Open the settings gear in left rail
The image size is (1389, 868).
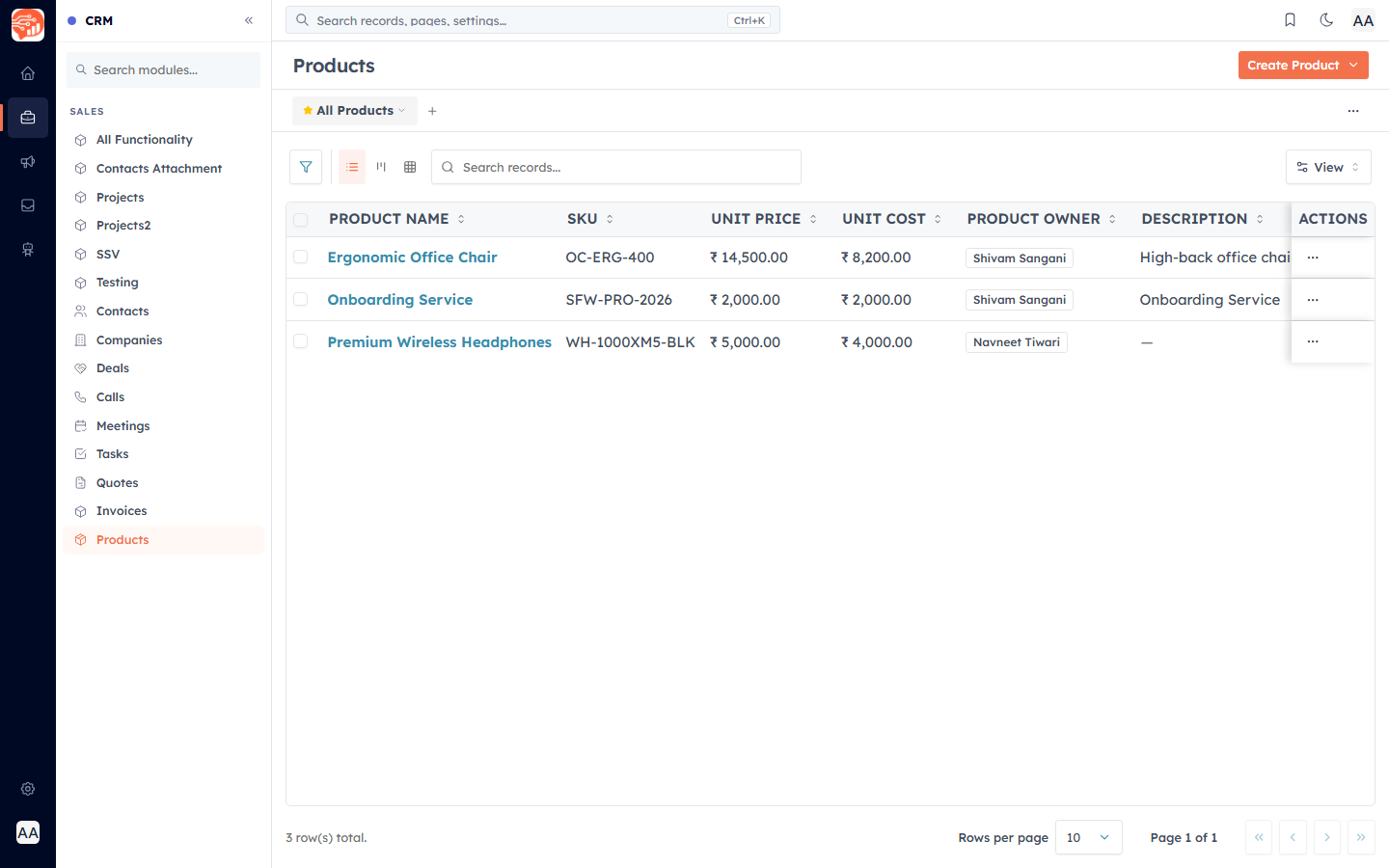pyautogui.click(x=28, y=789)
